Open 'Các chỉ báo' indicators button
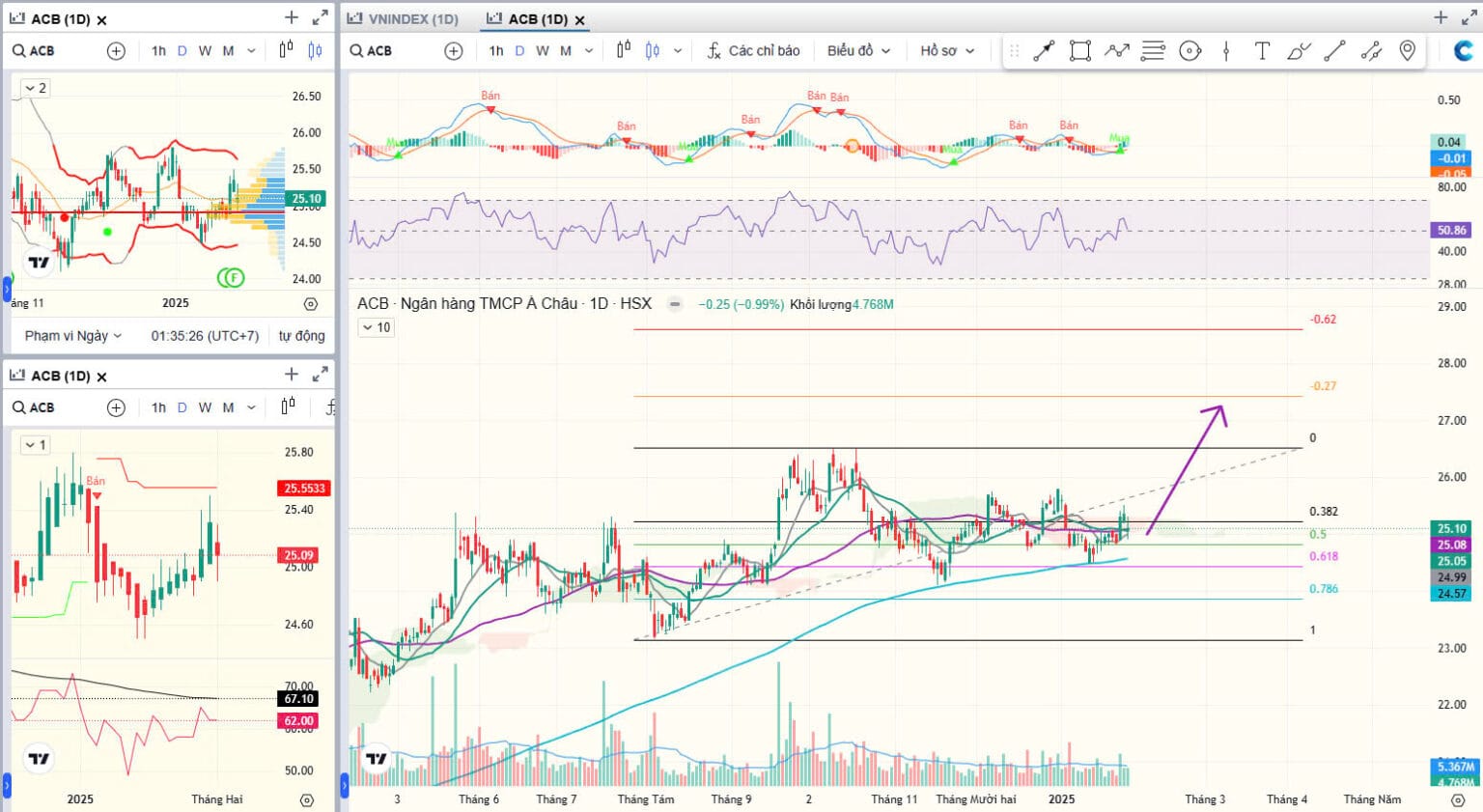Image resolution: width=1483 pixels, height=812 pixels. point(753,51)
